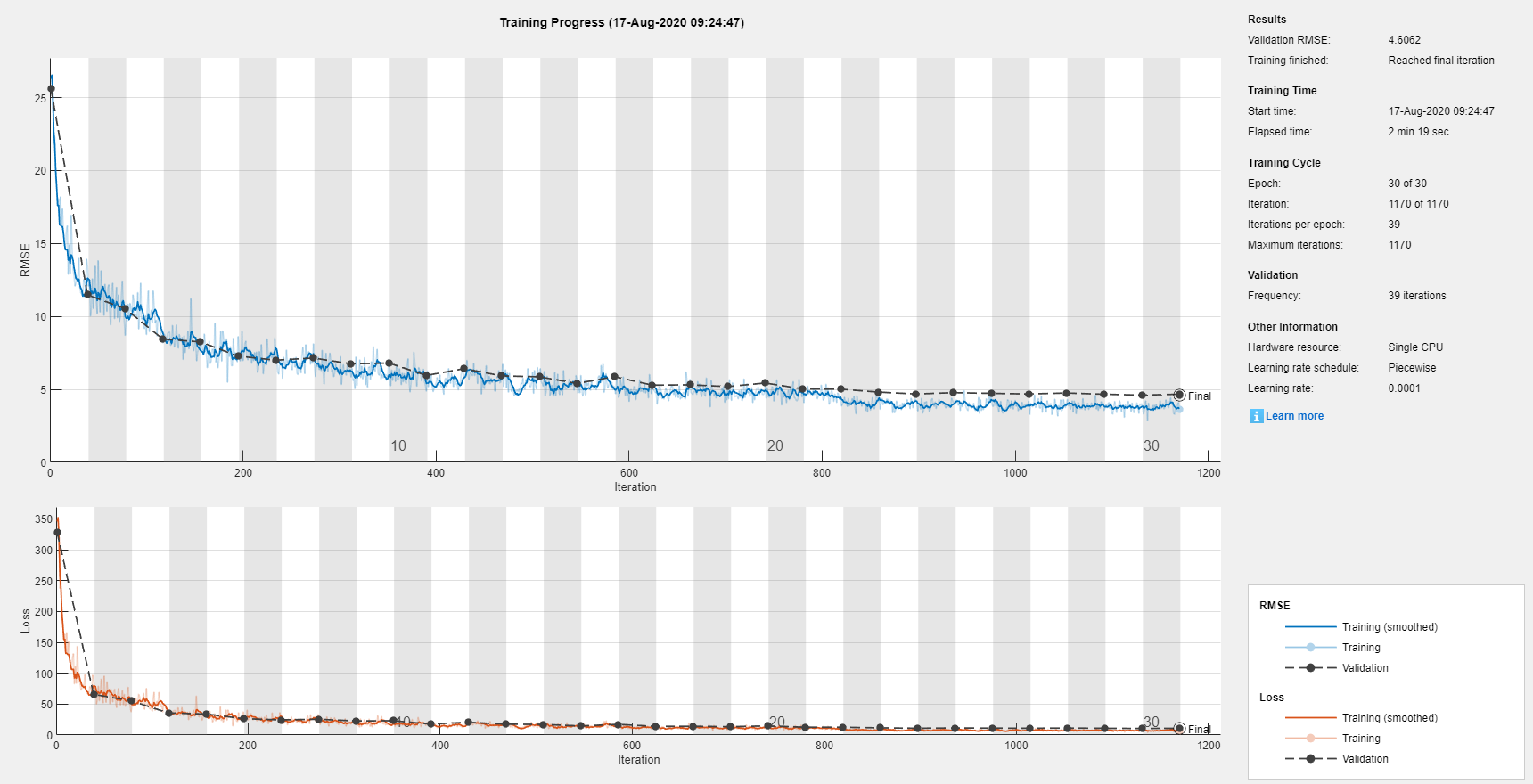Click the first validation point at iteration 0 in the RMSE plot
The height and width of the screenshot is (784, 1533).
coord(51,89)
